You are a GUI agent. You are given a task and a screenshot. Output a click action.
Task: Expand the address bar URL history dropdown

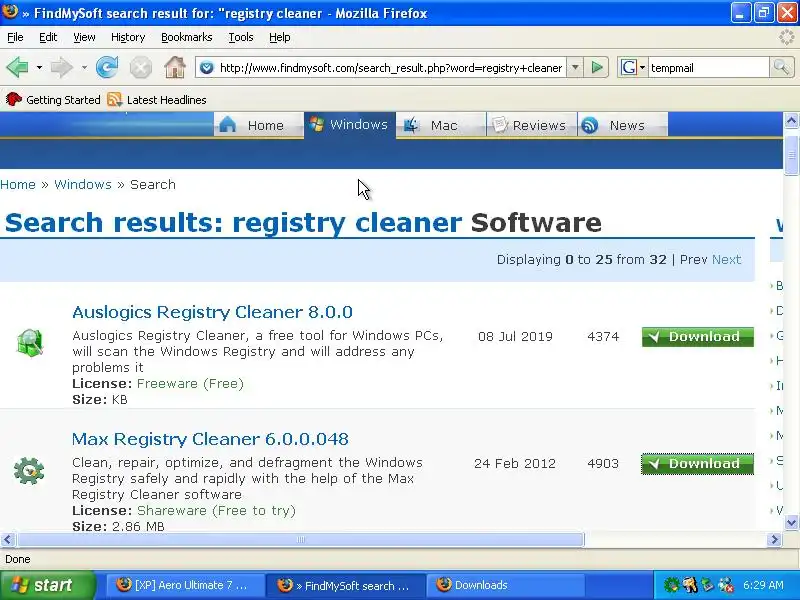575,67
